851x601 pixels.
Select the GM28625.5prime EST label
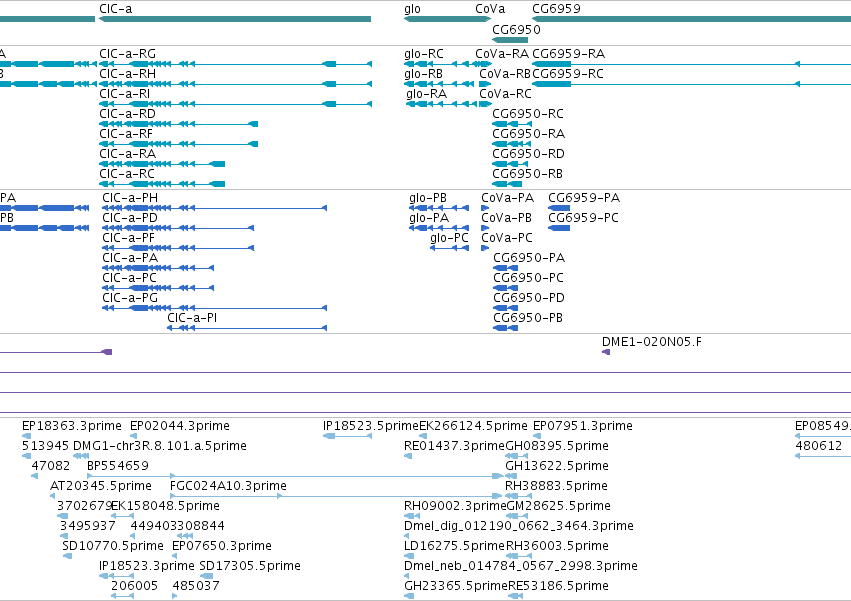(x=558, y=507)
